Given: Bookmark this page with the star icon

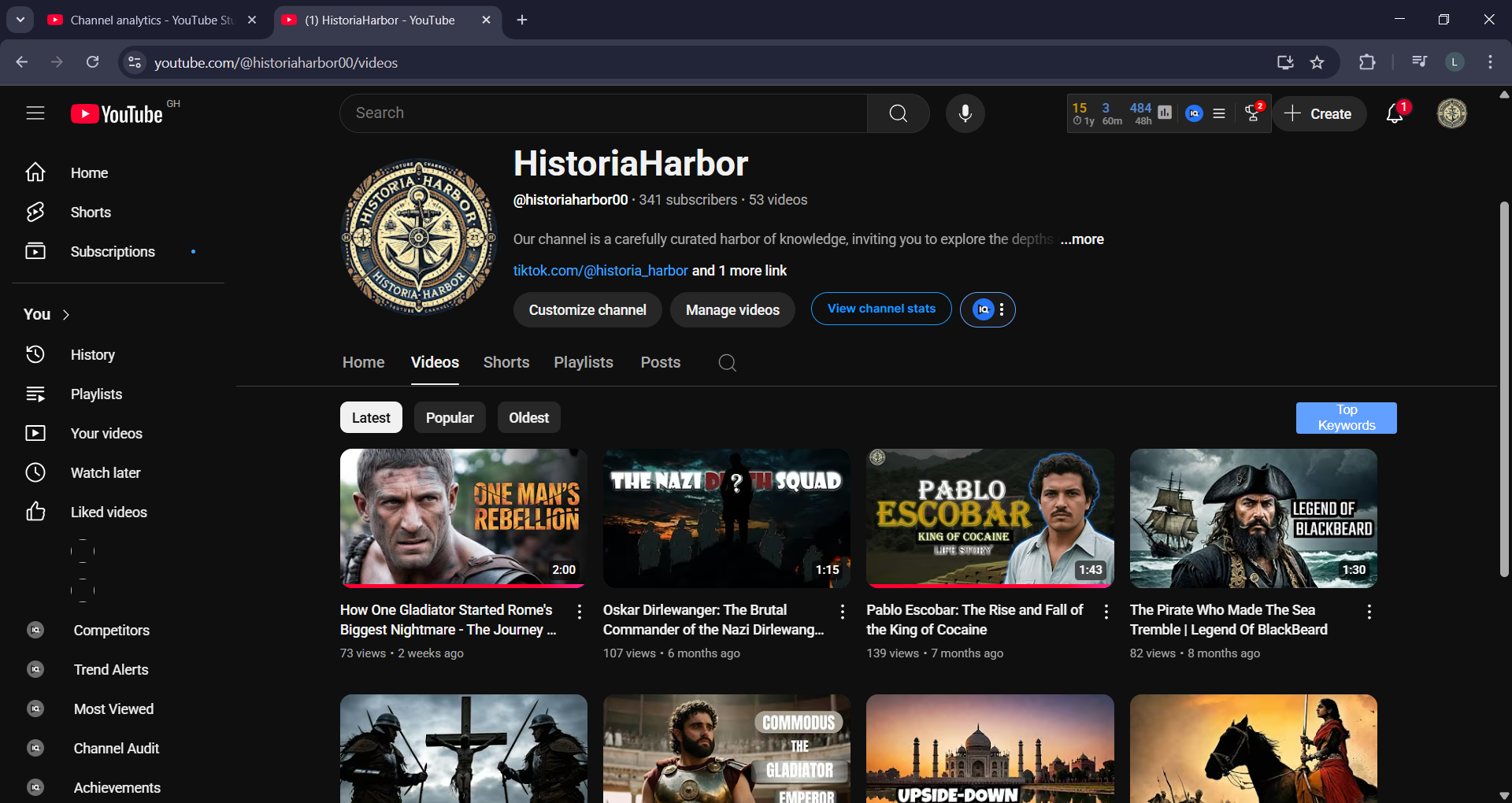Looking at the screenshot, I should tap(1317, 62).
